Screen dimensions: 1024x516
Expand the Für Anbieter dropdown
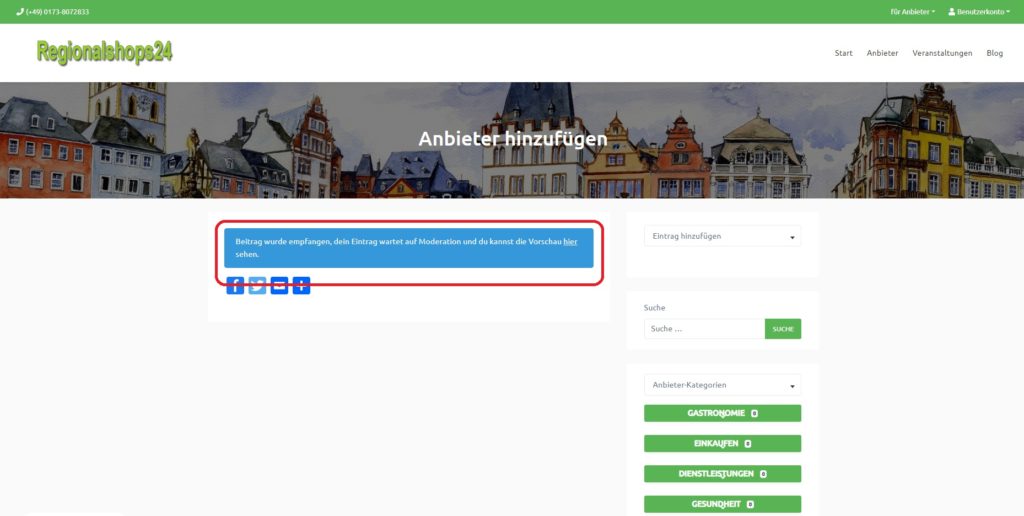(x=912, y=12)
